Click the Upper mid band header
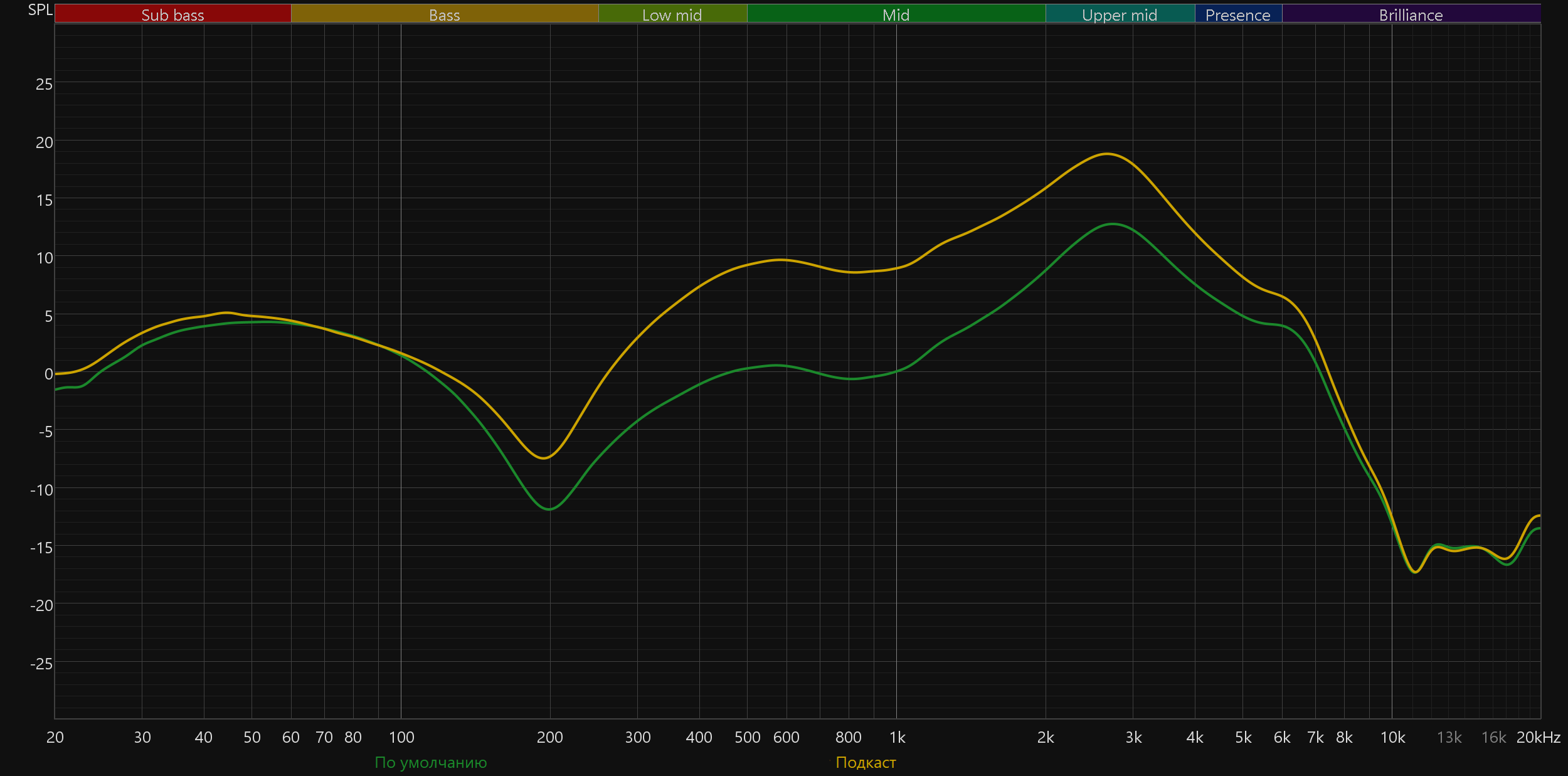Viewport: 1568px width, 776px height. [x=1120, y=14]
